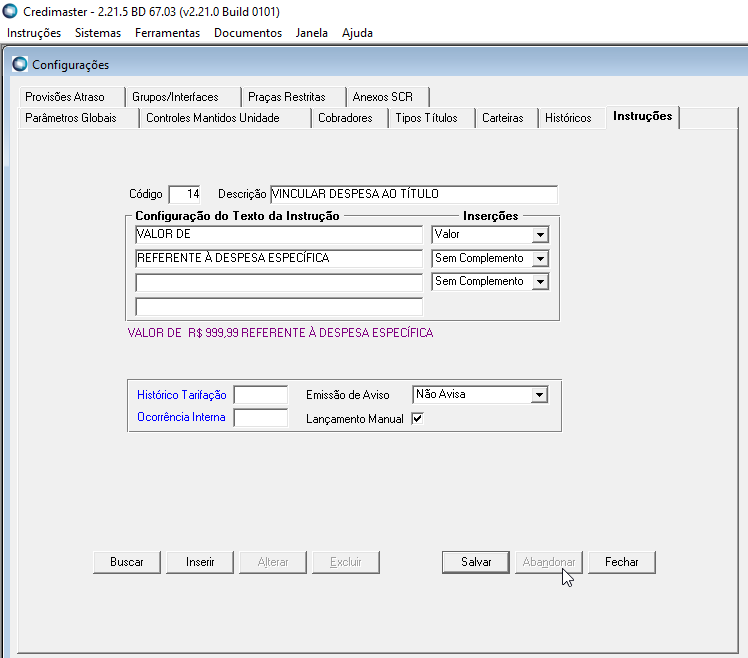Click the Credimaster application icon in title bar

tap(10, 11)
